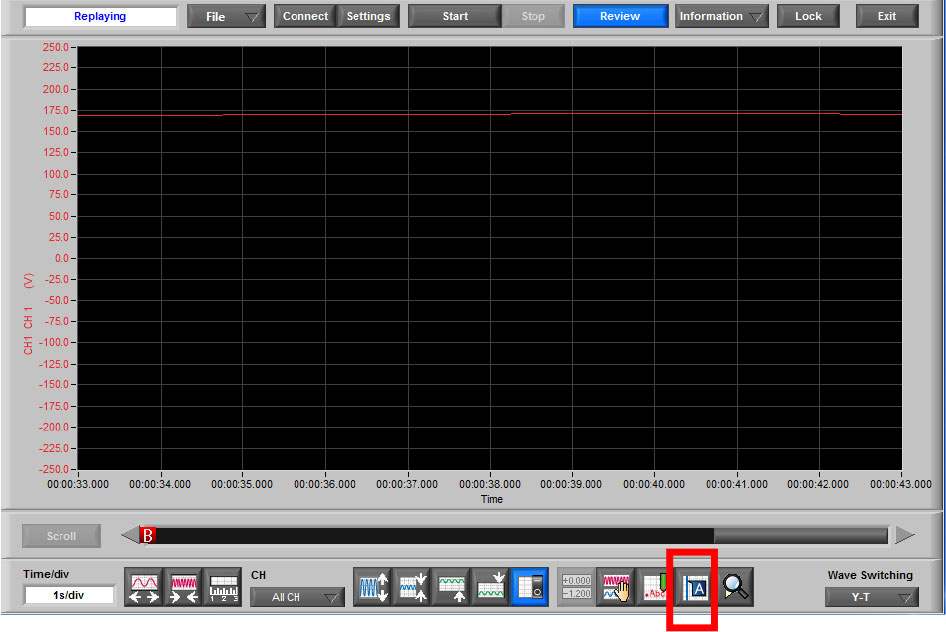The height and width of the screenshot is (632, 946).
Task: Click the Lock button
Action: coord(808,17)
